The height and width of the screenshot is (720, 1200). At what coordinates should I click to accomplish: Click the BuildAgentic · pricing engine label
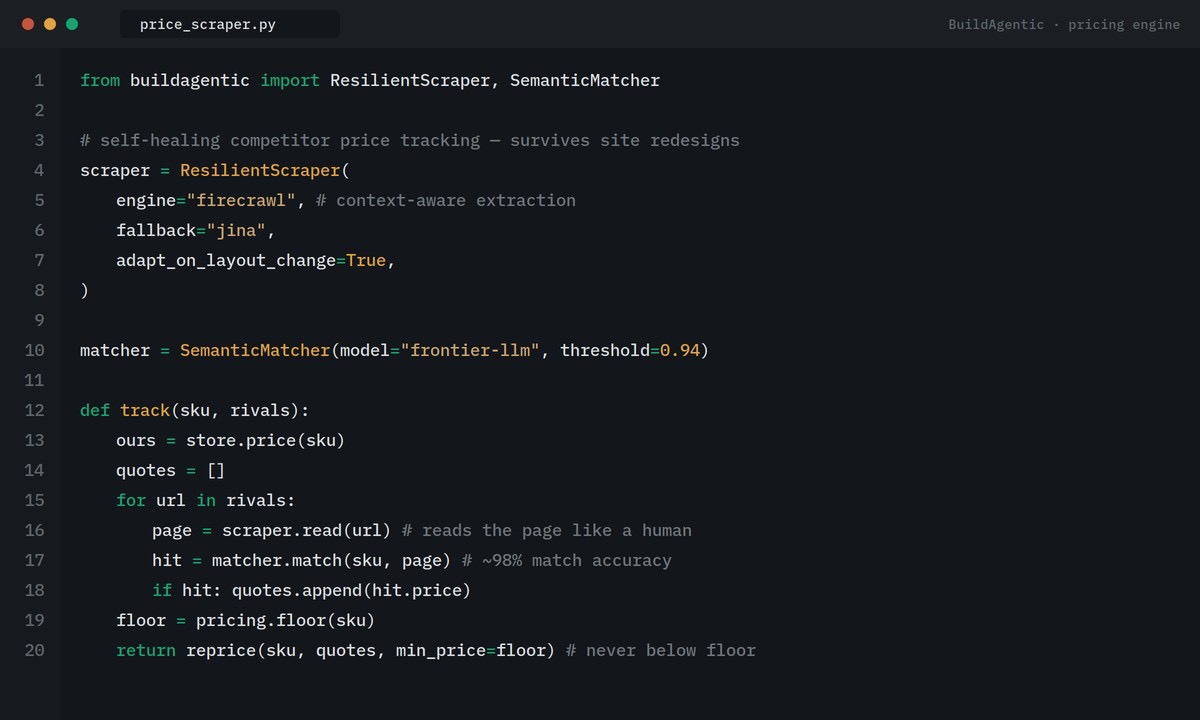(x=1064, y=25)
